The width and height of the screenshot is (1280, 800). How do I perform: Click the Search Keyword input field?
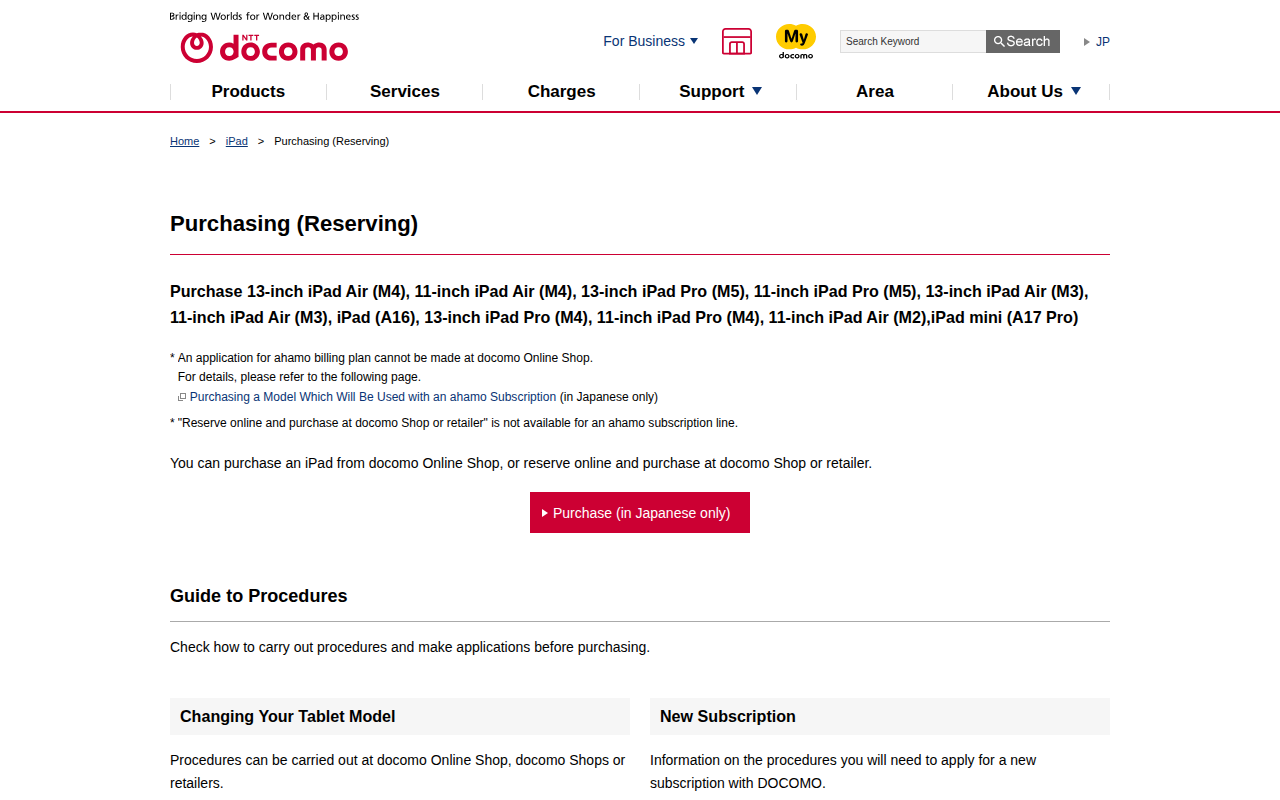coord(912,41)
